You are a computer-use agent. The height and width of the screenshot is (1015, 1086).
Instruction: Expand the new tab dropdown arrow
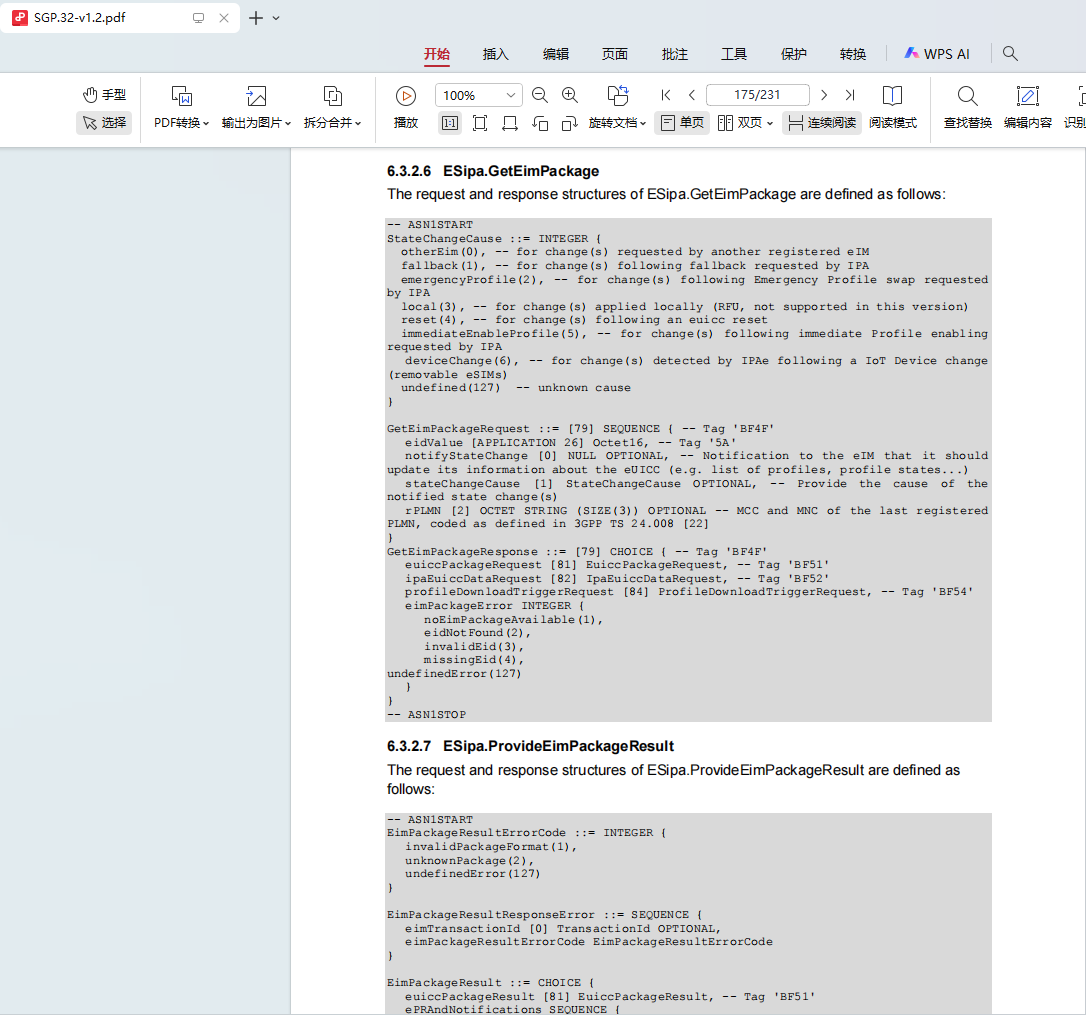pos(276,18)
